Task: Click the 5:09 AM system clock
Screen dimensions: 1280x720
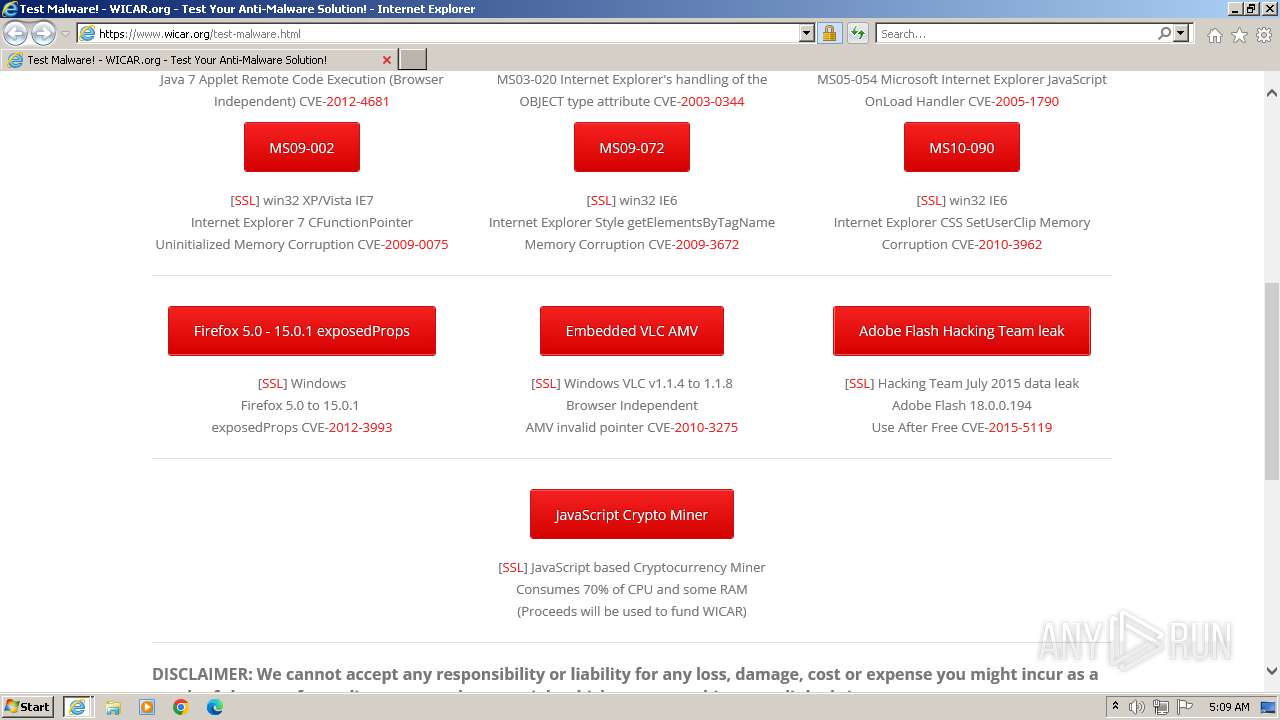Action: click(1229, 707)
